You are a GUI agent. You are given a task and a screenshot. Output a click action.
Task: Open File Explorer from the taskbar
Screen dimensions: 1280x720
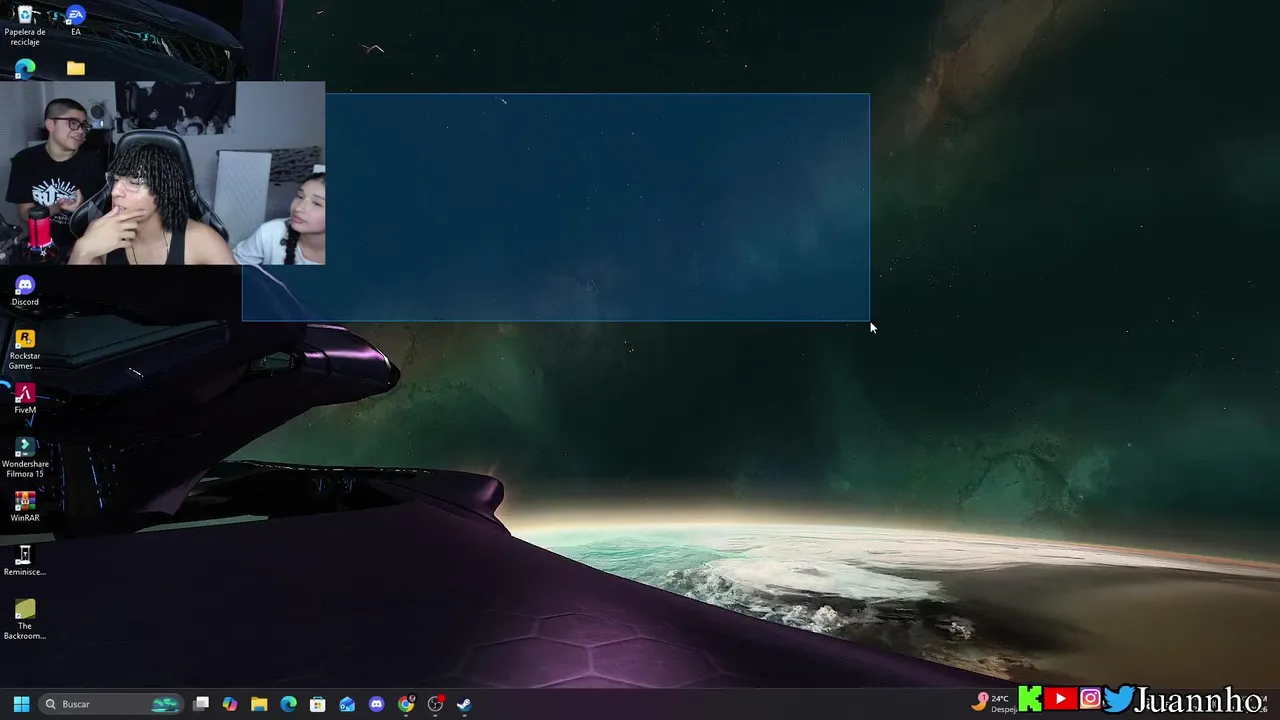tap(259, 704)
